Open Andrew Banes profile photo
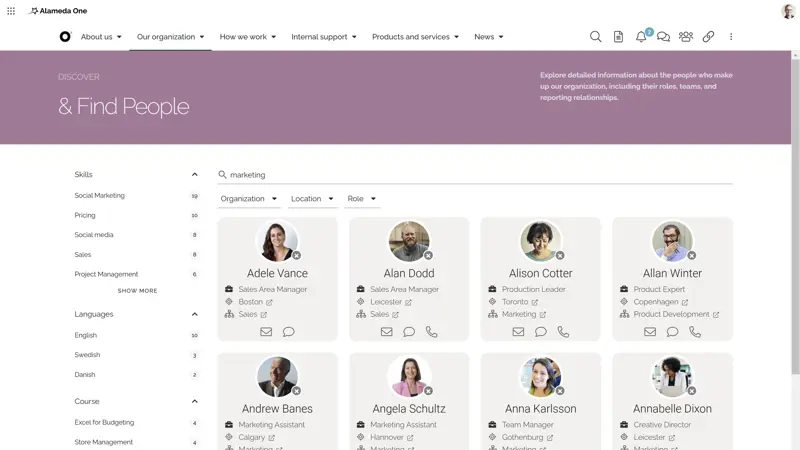The image size is (800, 450). click(x=277, y=377)
